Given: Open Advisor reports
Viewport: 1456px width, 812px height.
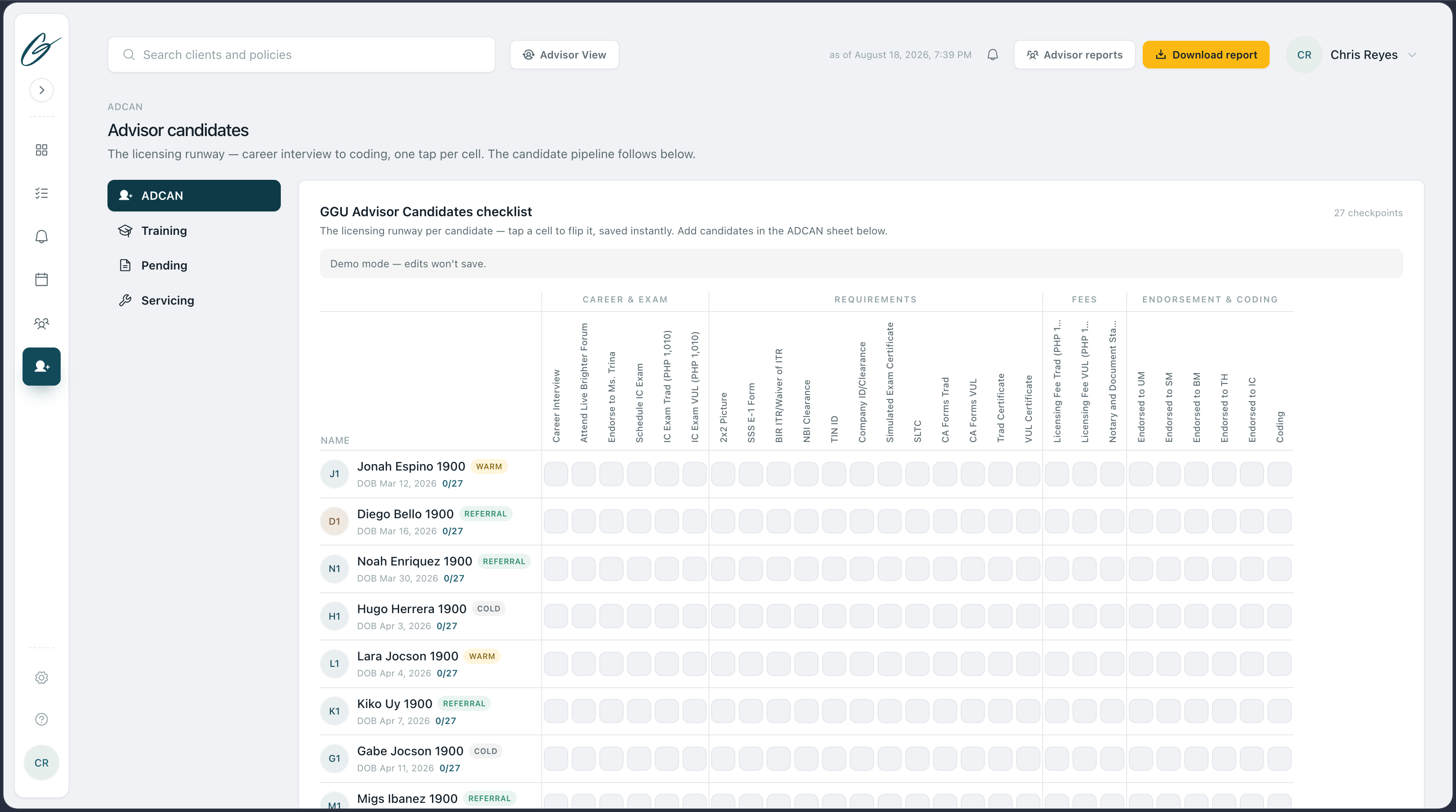Looking at the screenshot, I should (1074, 54).
